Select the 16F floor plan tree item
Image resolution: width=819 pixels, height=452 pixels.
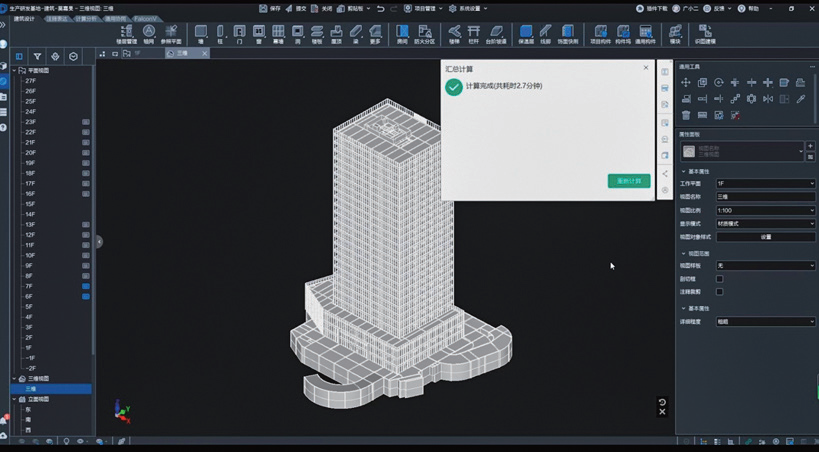30,194
